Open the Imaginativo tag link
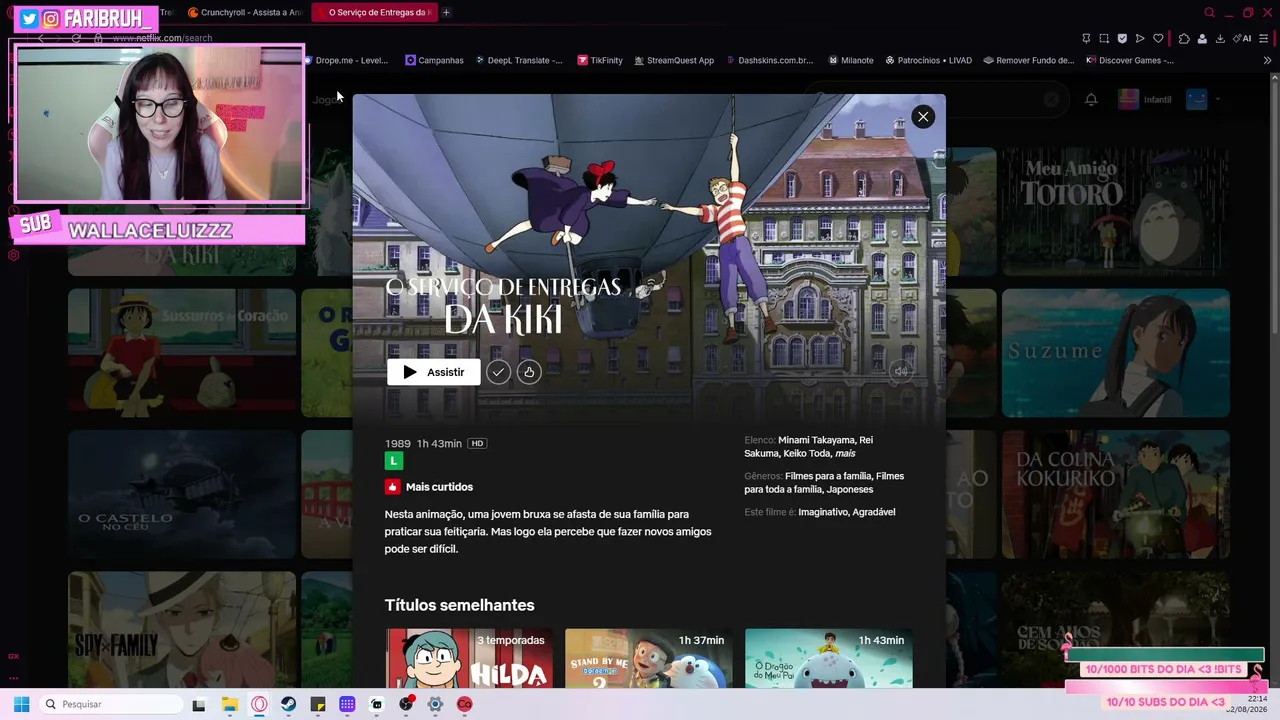The image size is (1280, 720). [823, 512]
